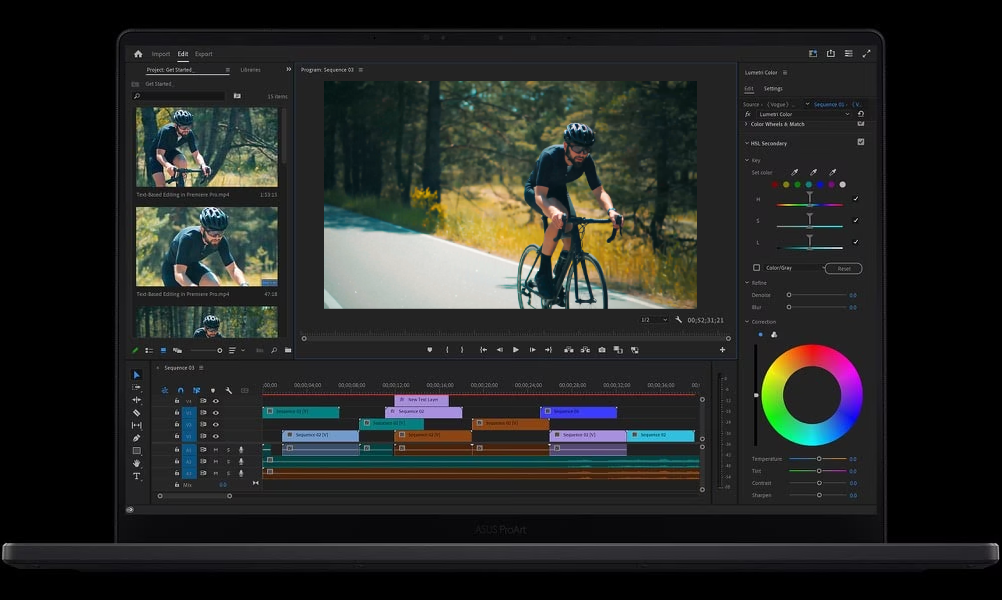Click the Home icon in top bar
Viewport: 1002px width, 600px height.
(x=138, y=54)
